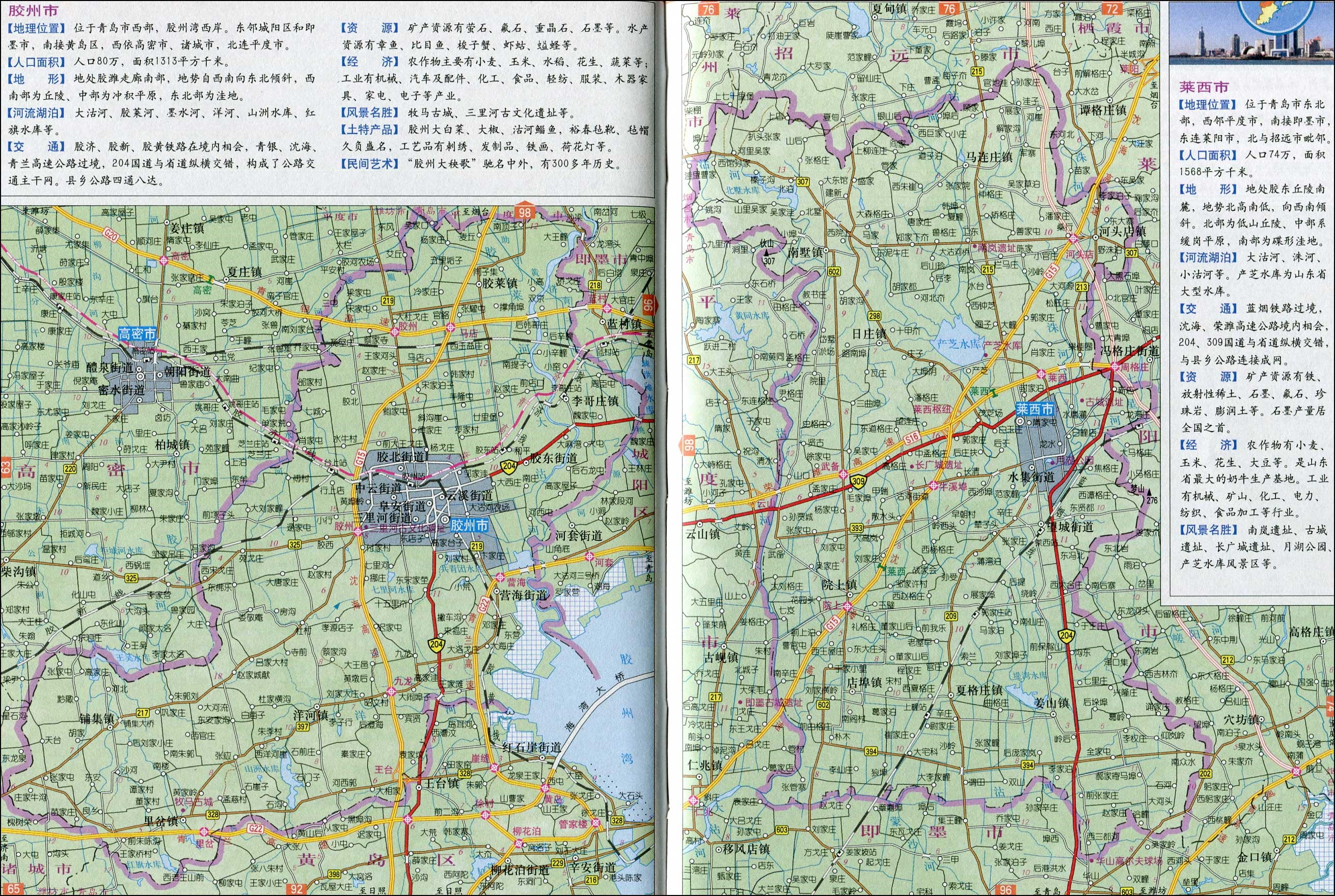Click the 309 national road shield
This screenshot has height=896, width=1335.
[858, 482]
